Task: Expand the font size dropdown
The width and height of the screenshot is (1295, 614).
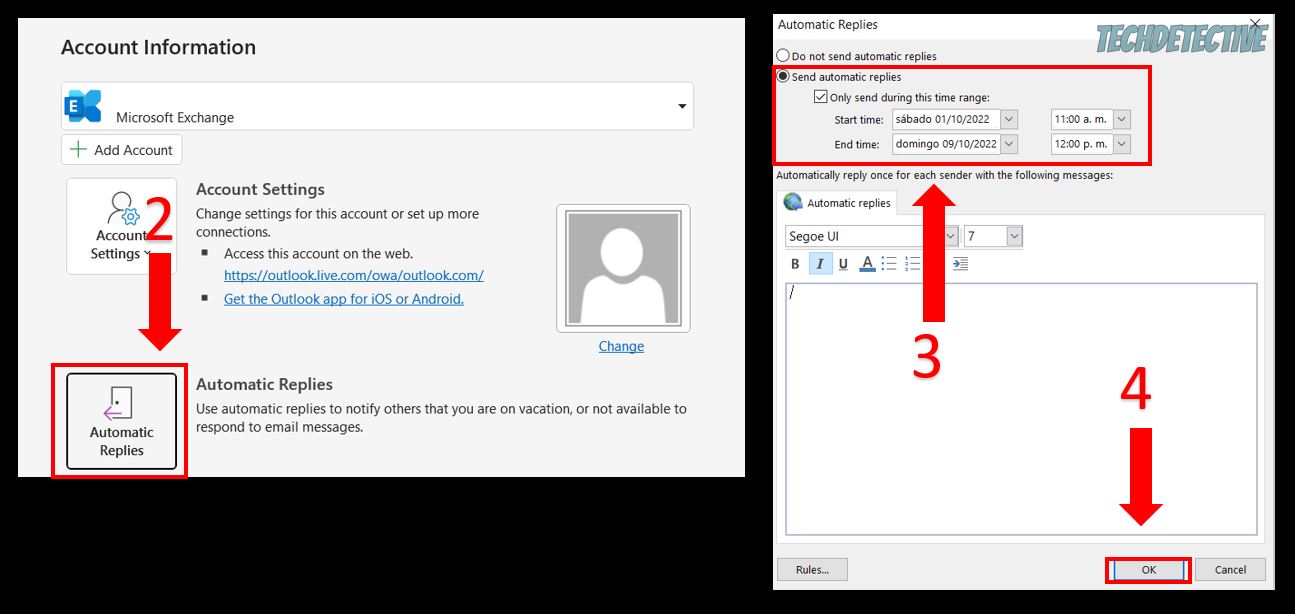Action: tap(1012, 235)
